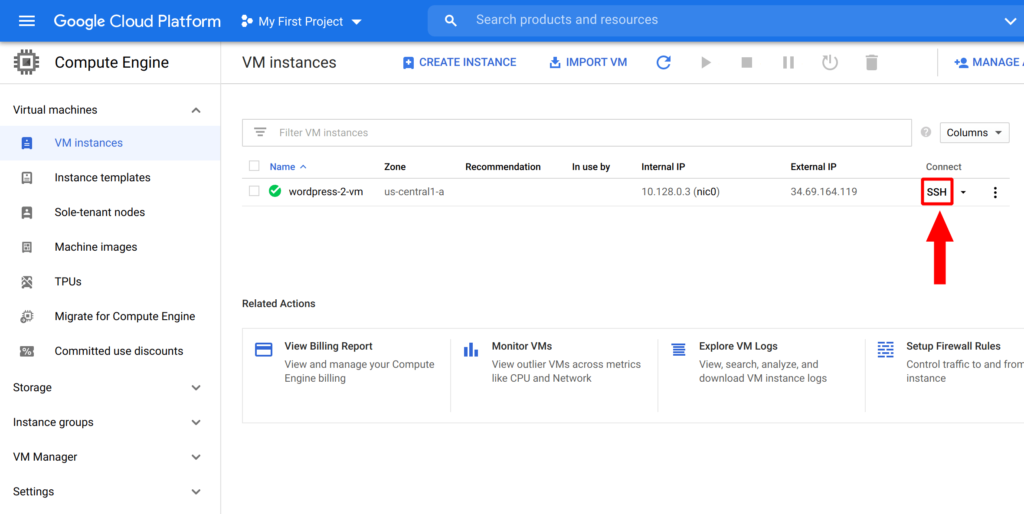Screen dimensions: 1024x514
Task: Click the TPUs sidebar icon
Action: click(x=27, y=282)
